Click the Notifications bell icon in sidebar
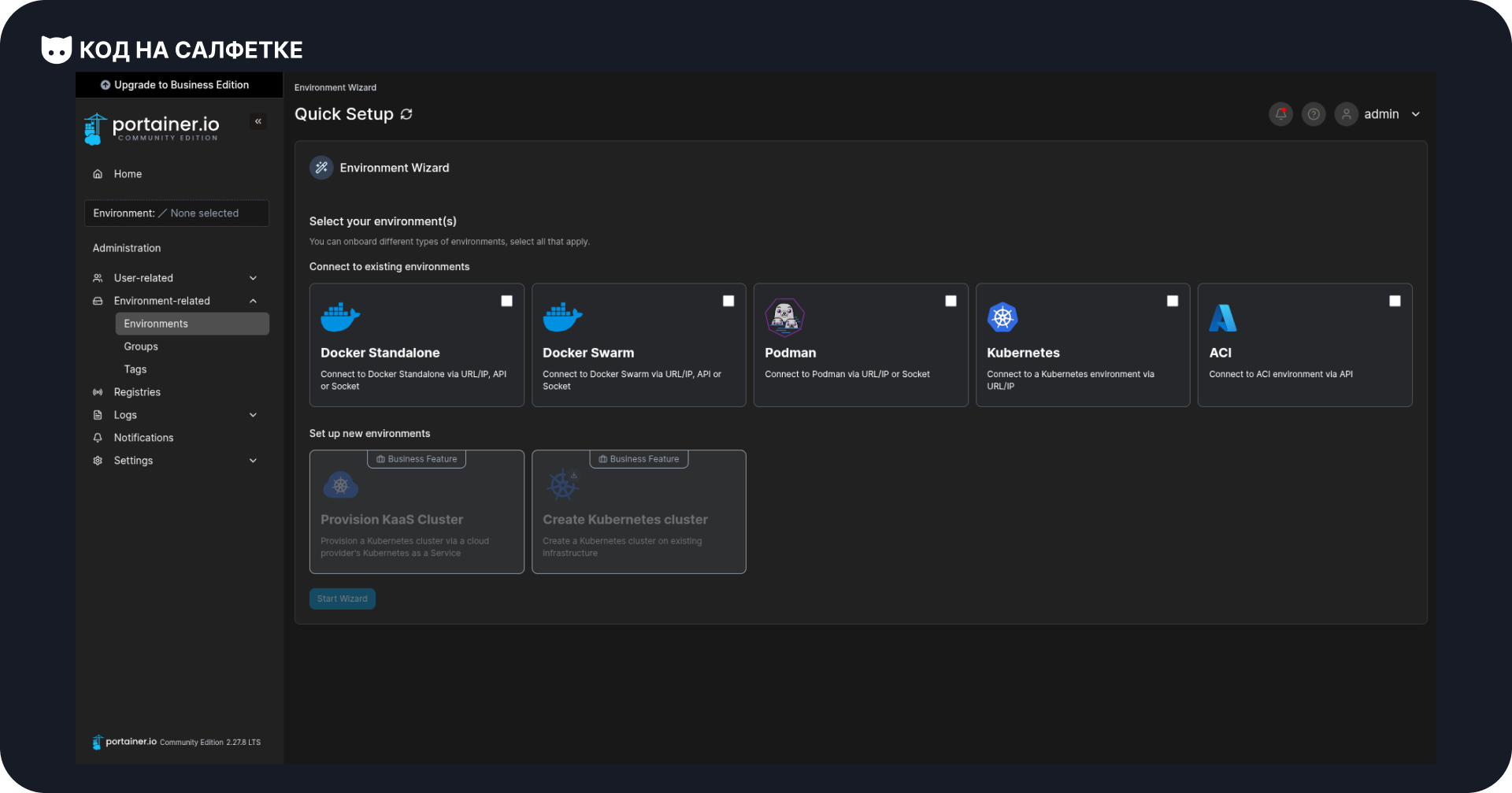Screen dimensions: 1512x793 [x=98, y=438]
